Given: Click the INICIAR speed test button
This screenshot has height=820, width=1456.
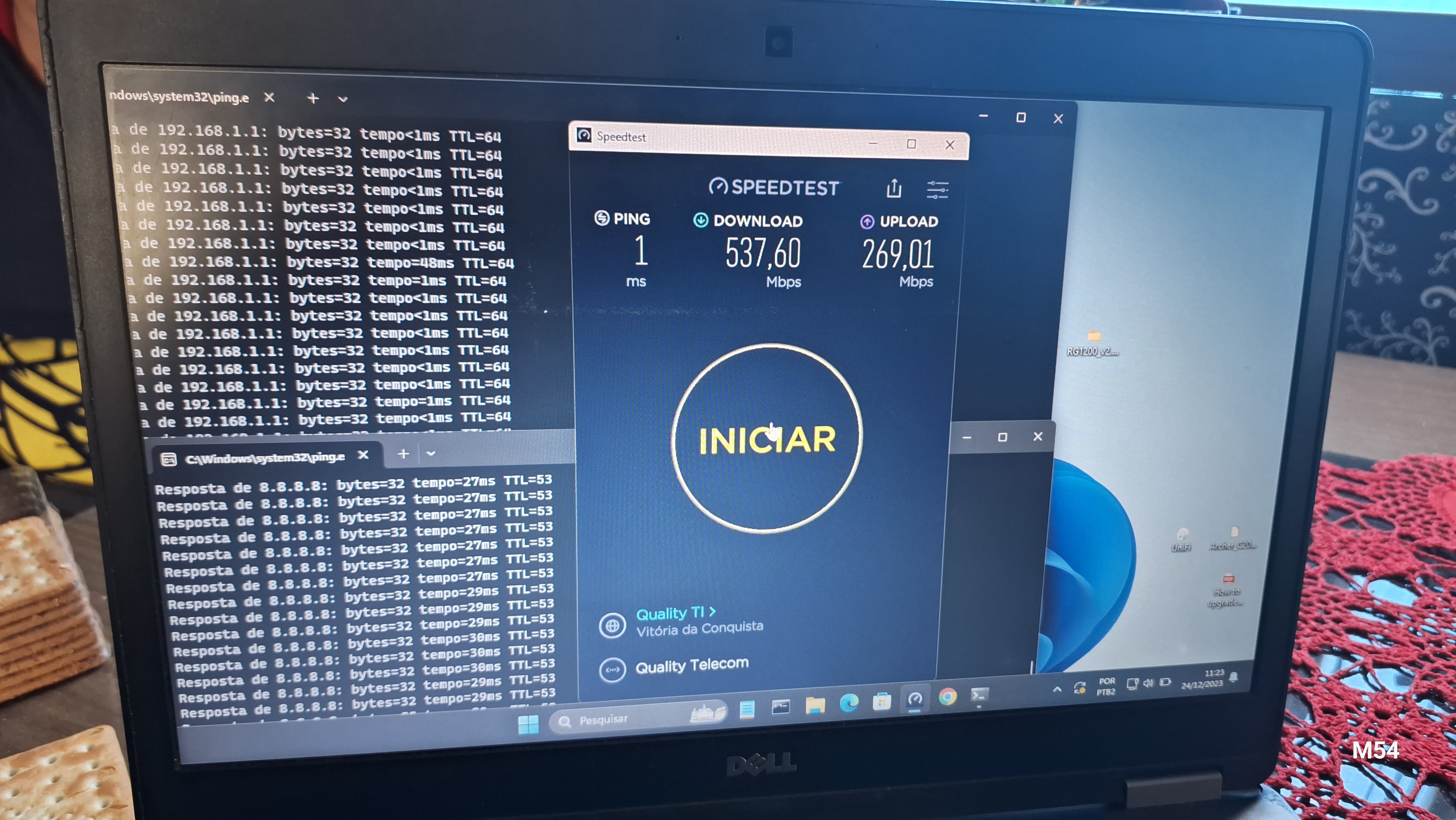Looking at the screenshot, I should pos(767,439).
